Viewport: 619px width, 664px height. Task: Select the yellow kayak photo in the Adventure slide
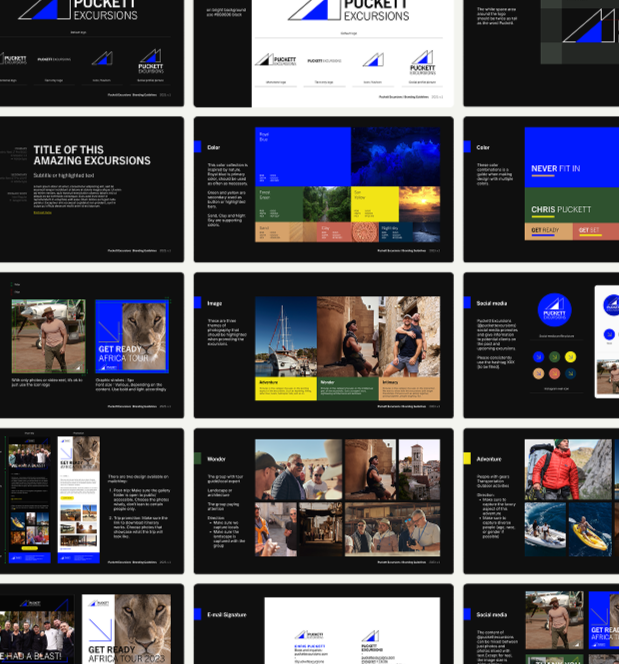pyautogui.click(x=590, y=530)
